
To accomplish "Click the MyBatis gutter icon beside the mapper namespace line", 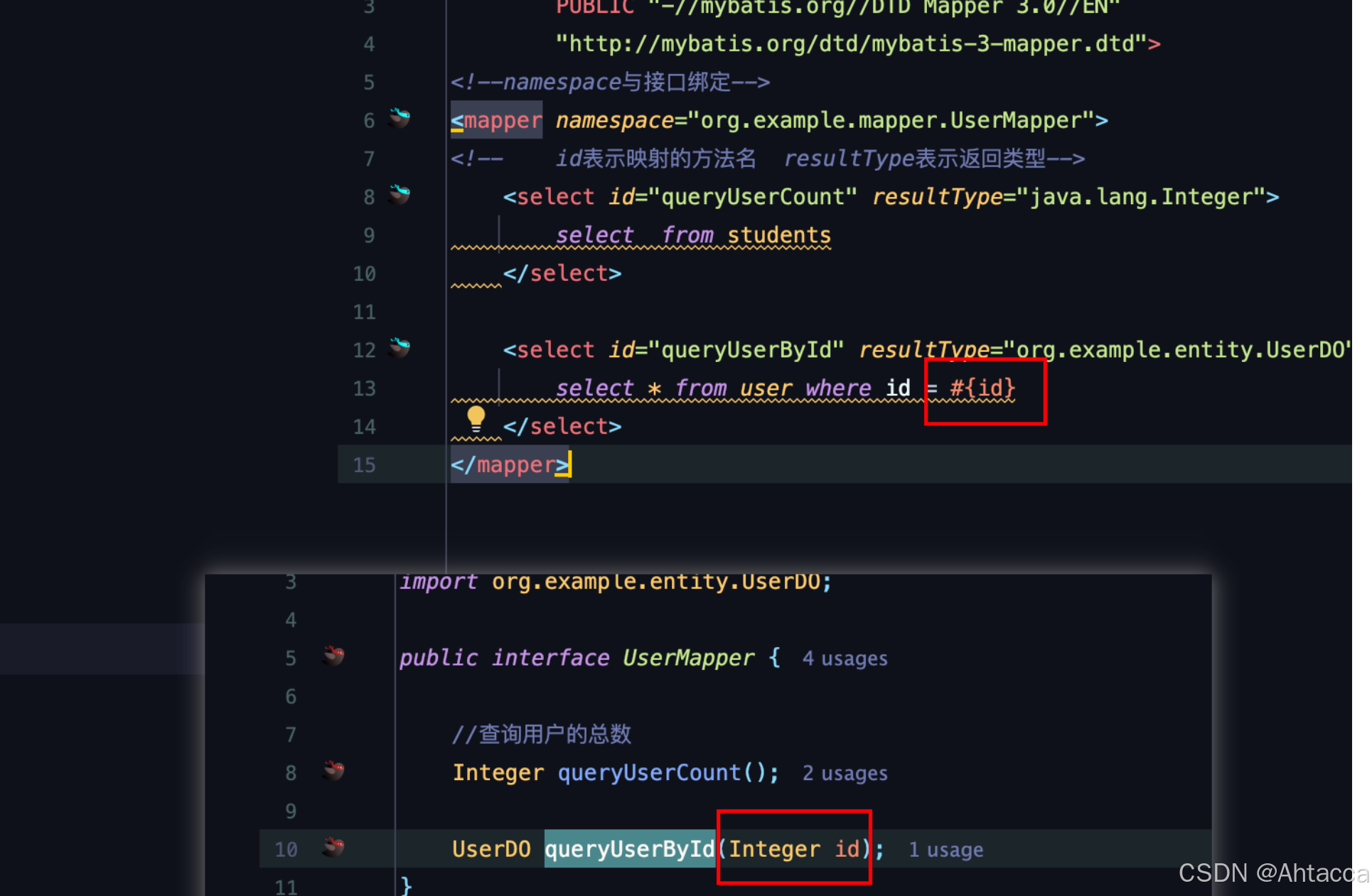I will [x=400, y=118].
